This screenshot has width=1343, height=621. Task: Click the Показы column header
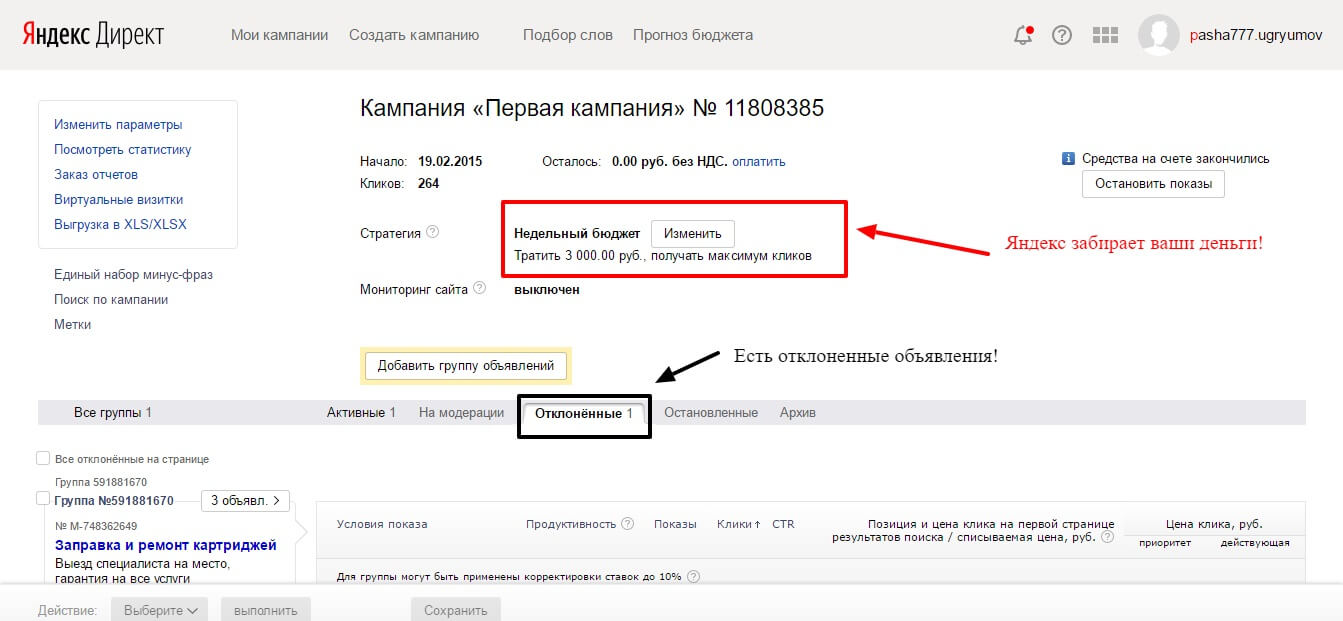tap(675, 524)
